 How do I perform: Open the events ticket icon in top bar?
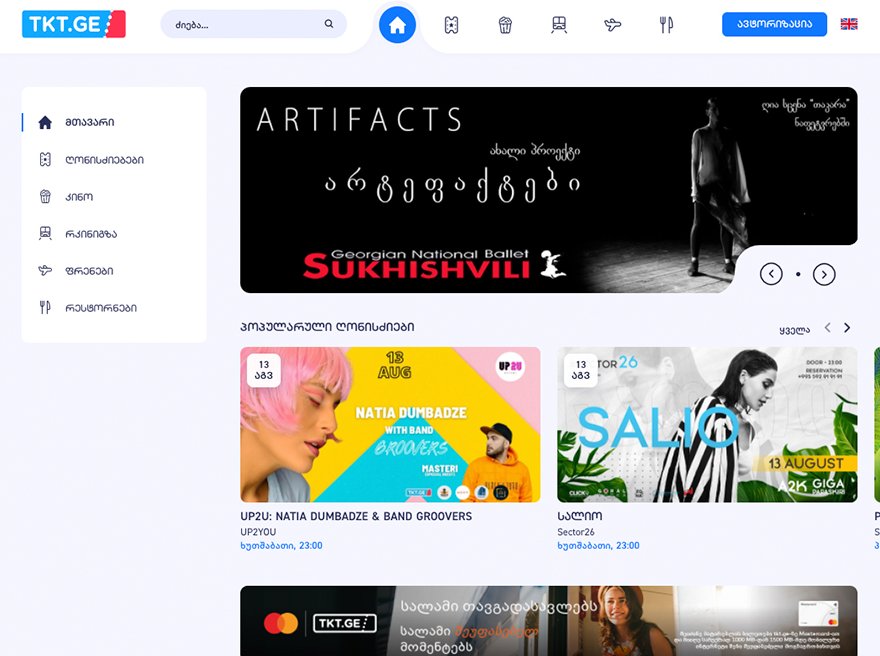point(451,25)
